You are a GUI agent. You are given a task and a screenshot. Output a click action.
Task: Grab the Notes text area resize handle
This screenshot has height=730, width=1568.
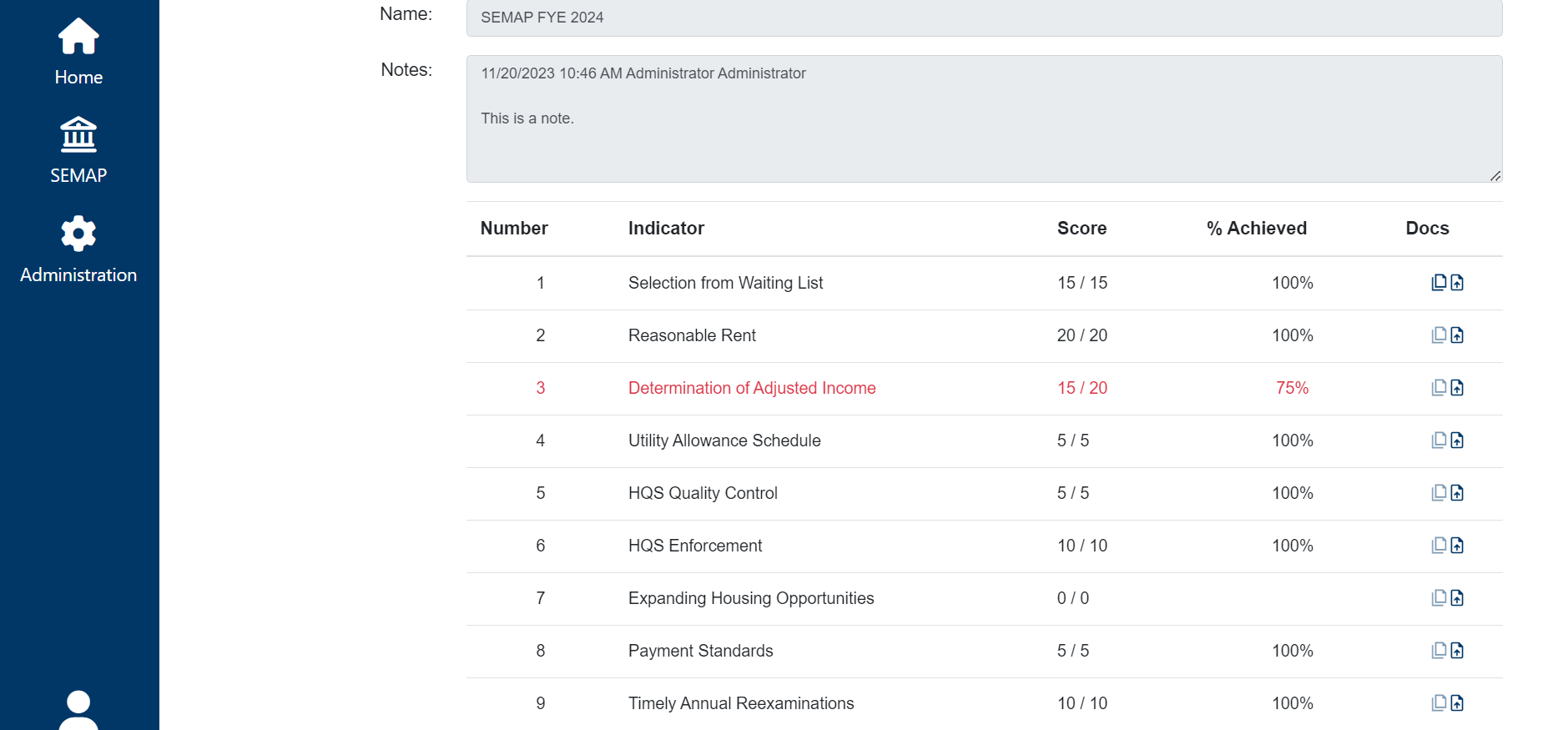(1495, 175)
